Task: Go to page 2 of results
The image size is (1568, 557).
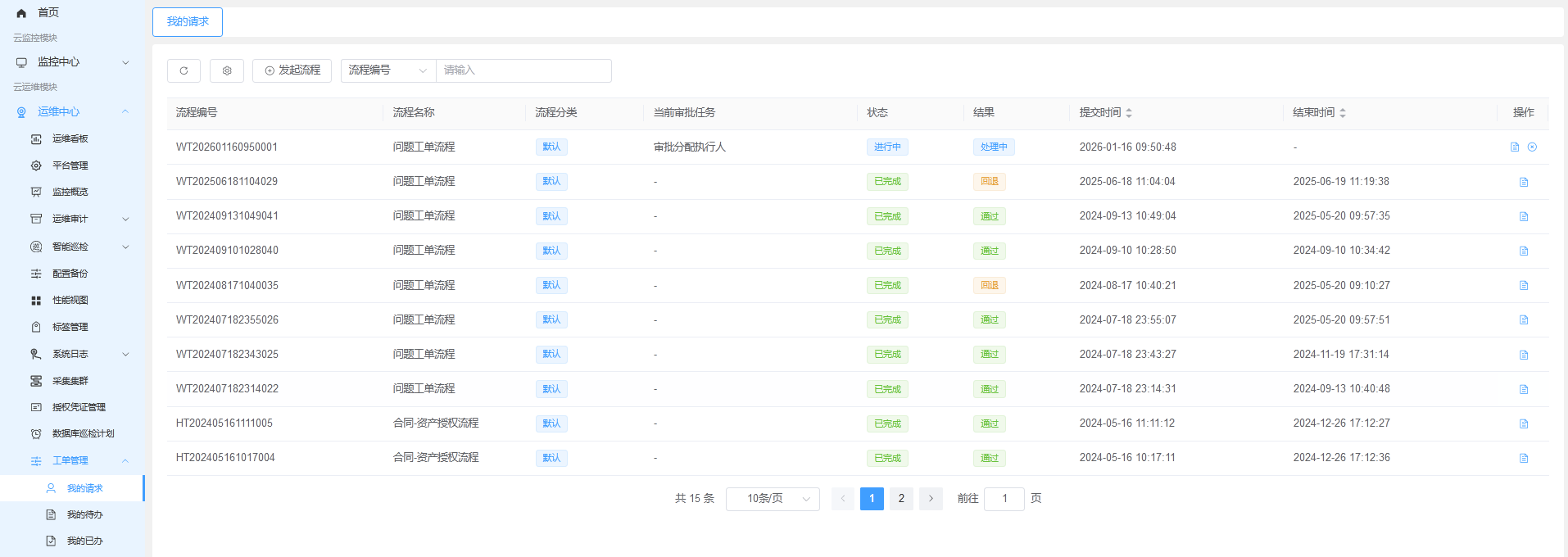Action: coord(901,499)
